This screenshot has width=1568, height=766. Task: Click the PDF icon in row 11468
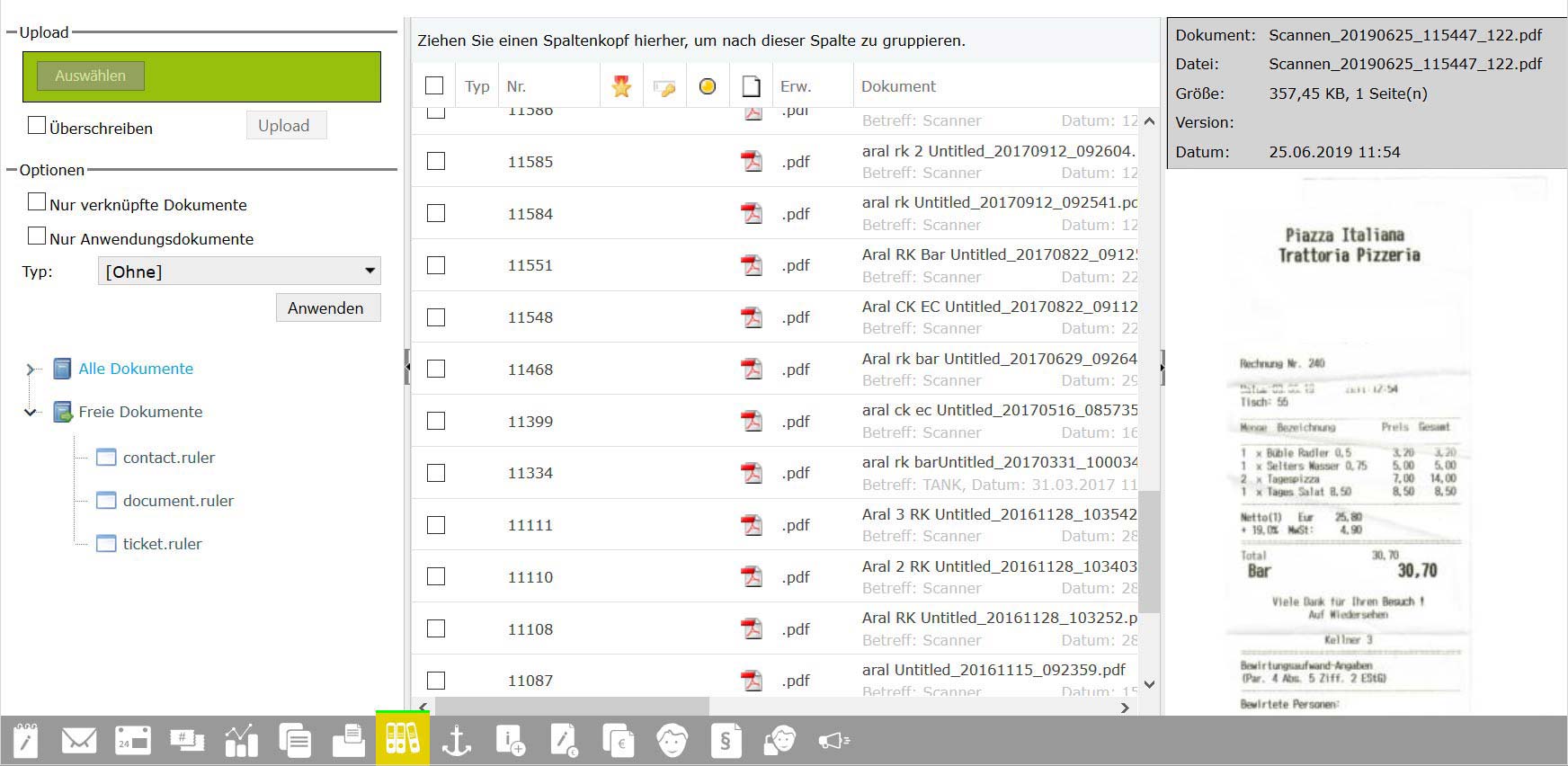tap(752, 369)
